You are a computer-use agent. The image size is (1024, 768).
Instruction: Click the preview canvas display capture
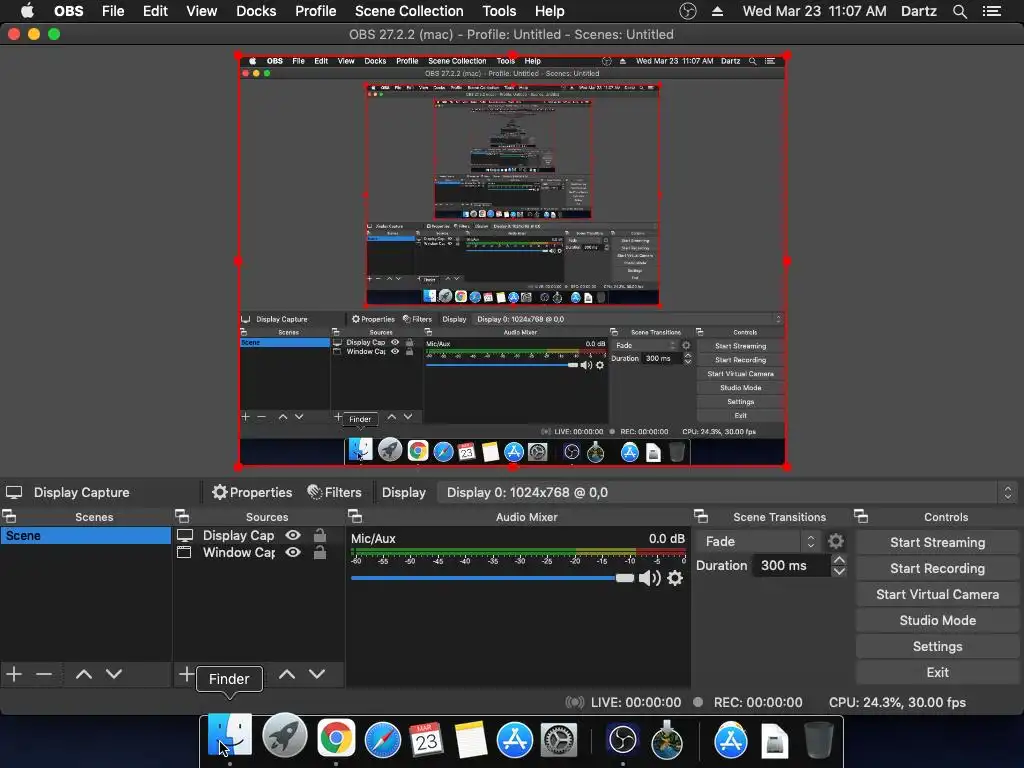tap(513, 261)
